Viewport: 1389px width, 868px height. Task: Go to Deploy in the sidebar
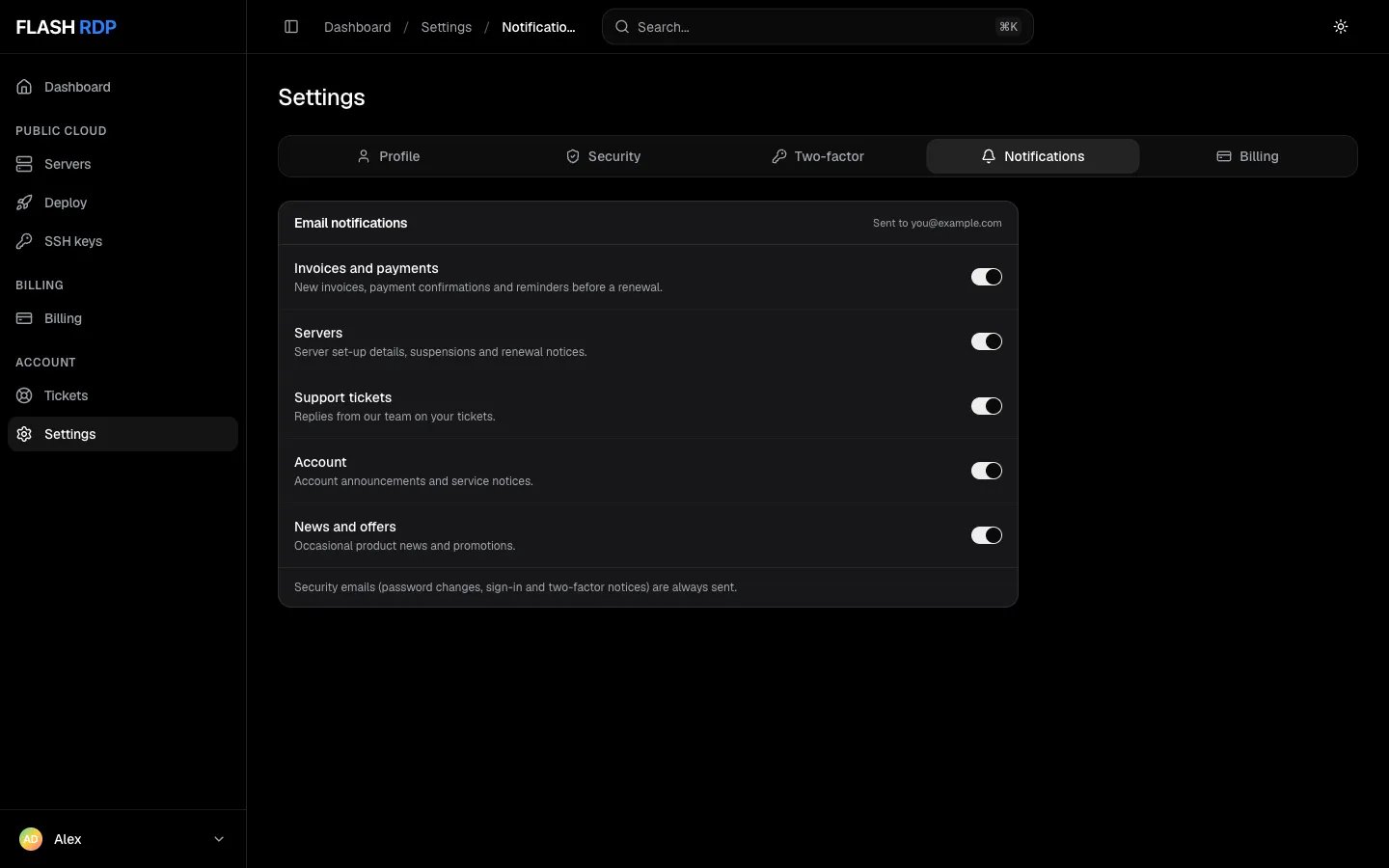(x=123, y=203)
